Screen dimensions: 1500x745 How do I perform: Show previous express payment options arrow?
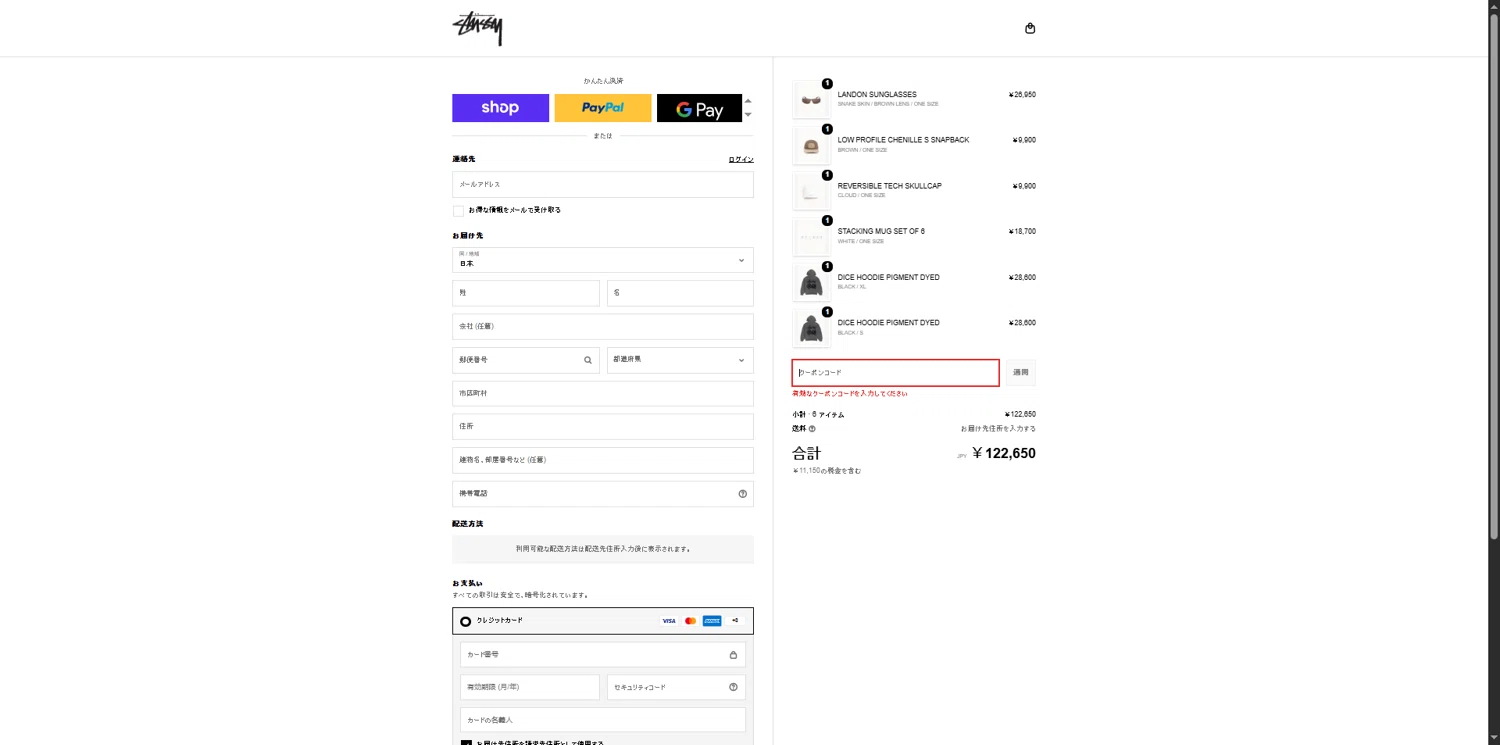coord(748,101)
